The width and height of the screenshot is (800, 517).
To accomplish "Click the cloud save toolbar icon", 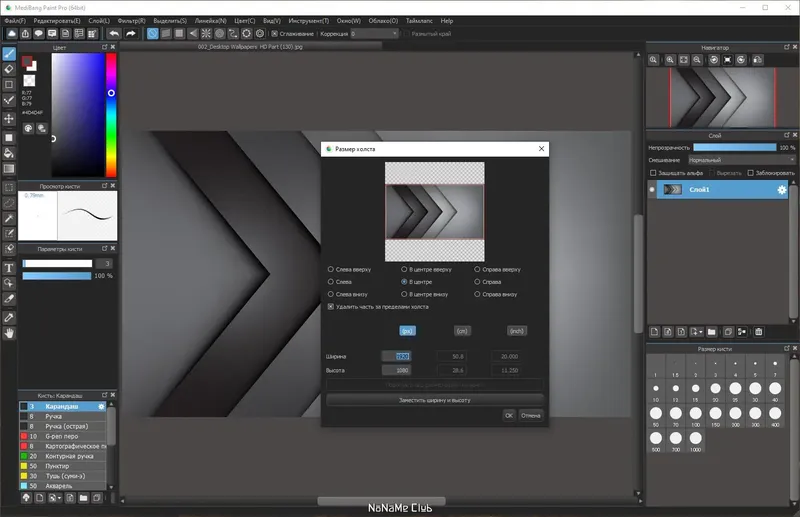I will (x=12, y=34).
